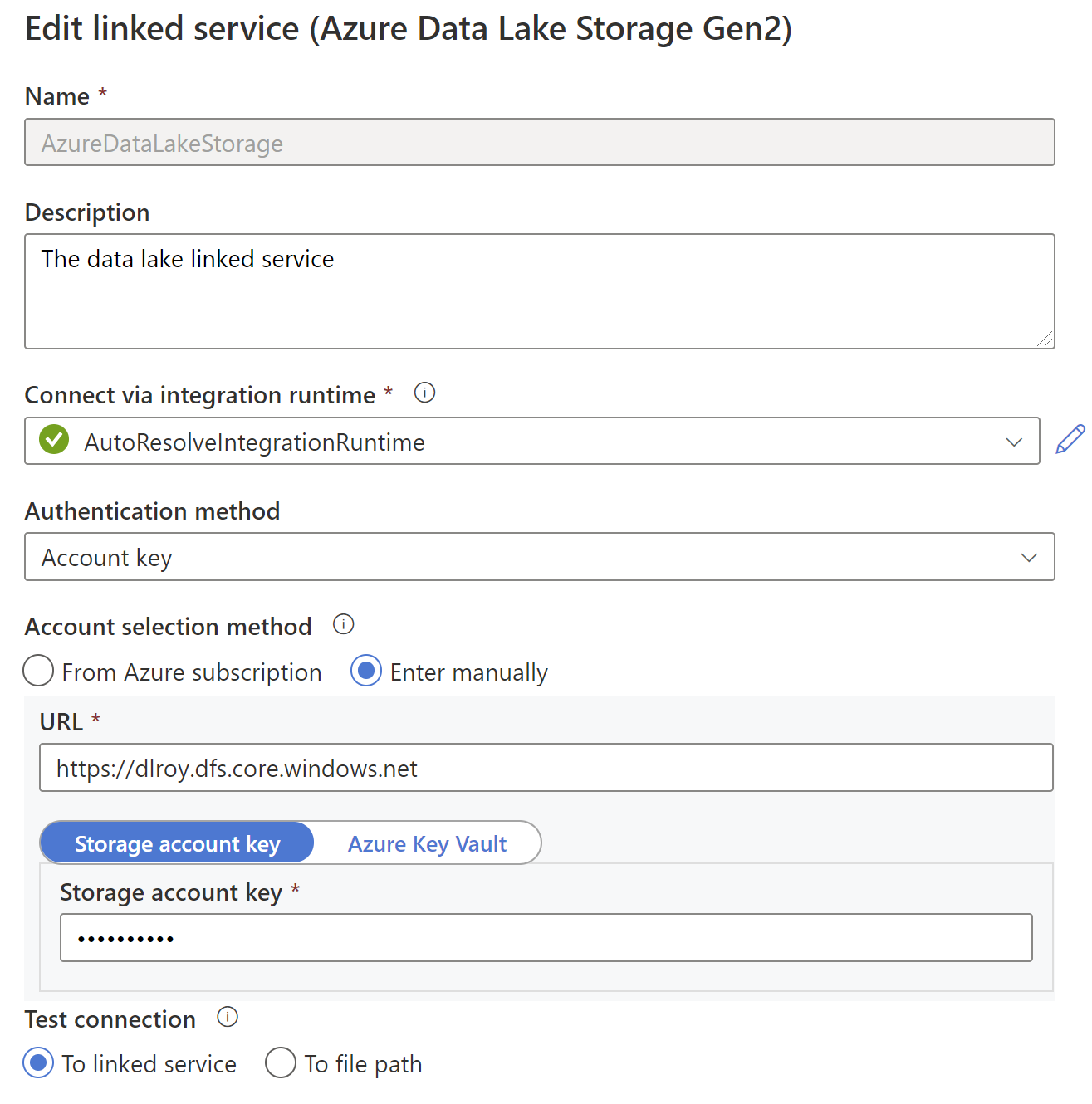Click green checkmark status icon in runtime field
The image size is (1092, 1104).
pyautogui.click(x=55, y=440)
